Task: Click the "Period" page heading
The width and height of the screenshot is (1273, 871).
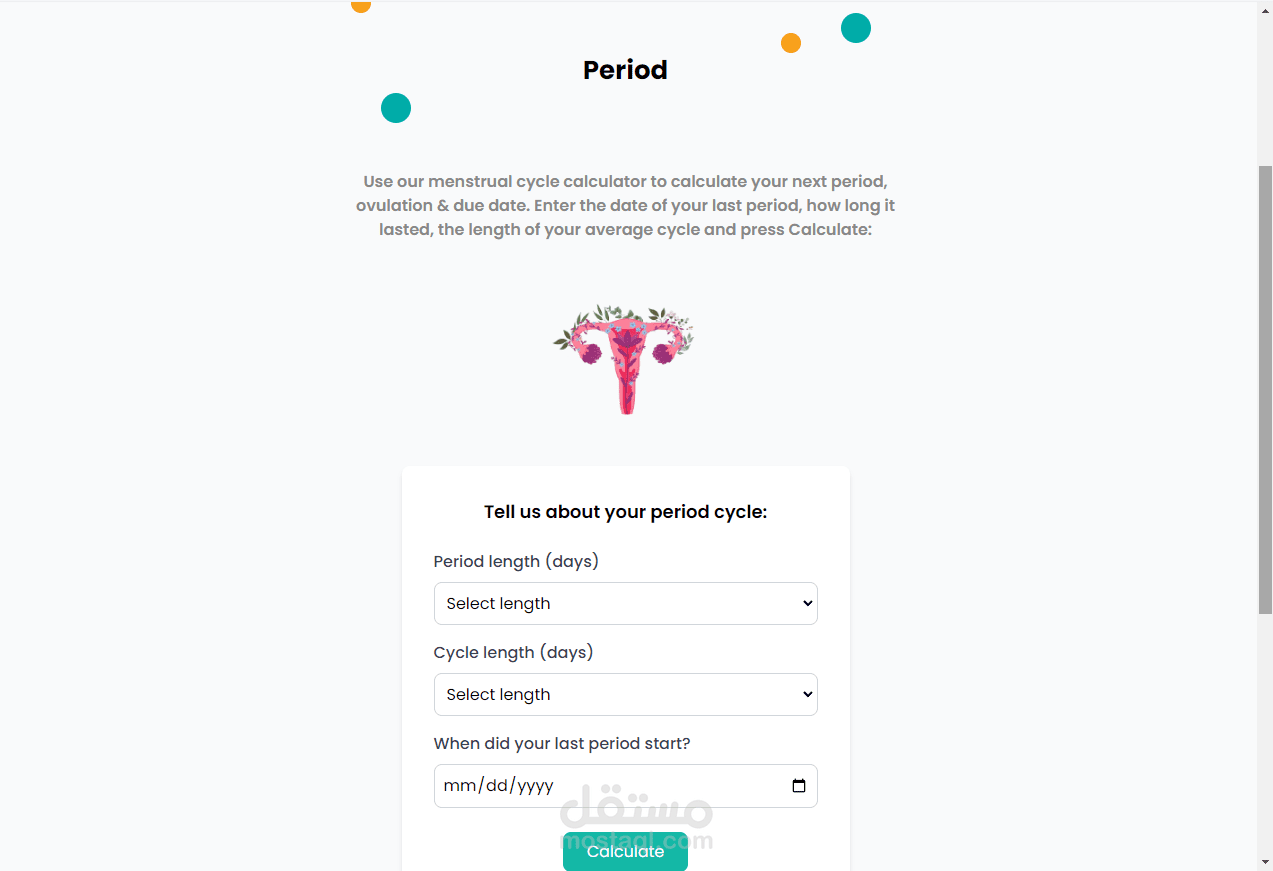Action: tap(625, 70)
